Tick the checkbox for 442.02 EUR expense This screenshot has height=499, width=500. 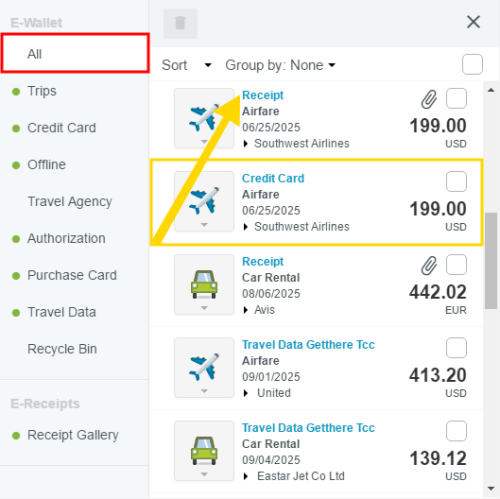click(x=456, y=265)
